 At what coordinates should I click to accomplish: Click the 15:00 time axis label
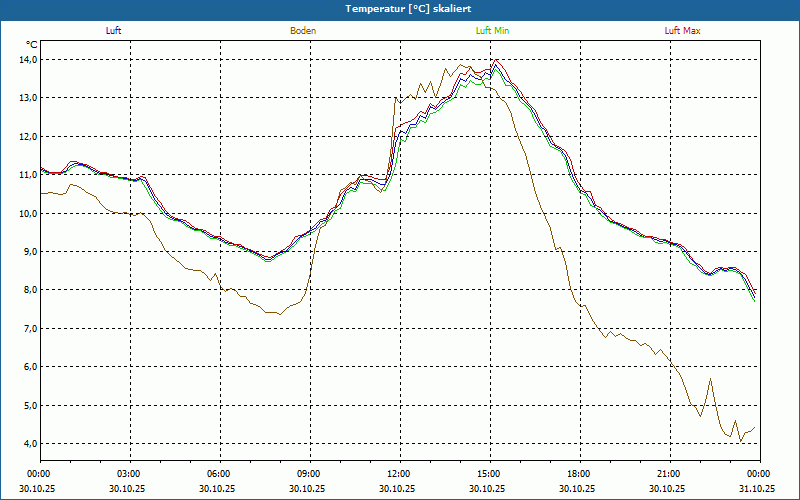[x=490, y=474]
